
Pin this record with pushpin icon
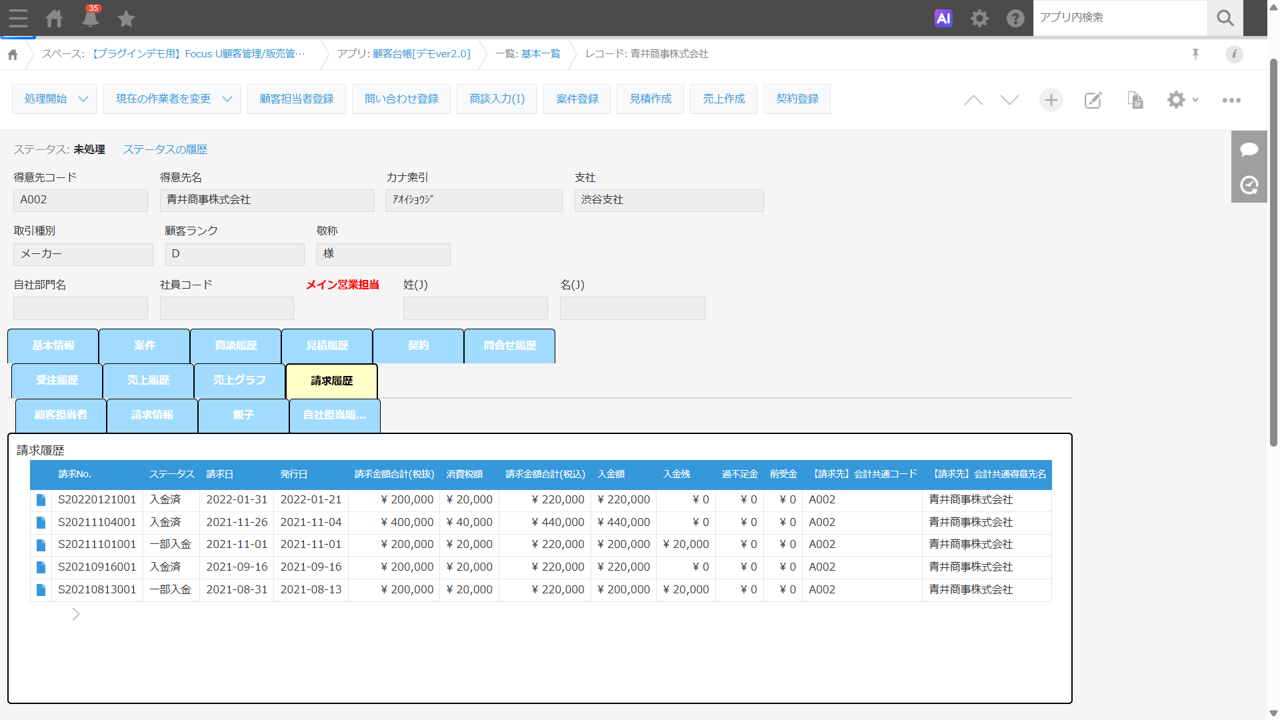pos(1195,54)
